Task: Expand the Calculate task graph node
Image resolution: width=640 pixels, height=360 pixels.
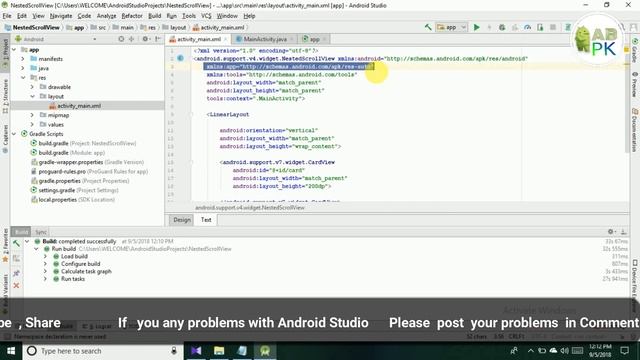Action: click(x=45, y=271)
